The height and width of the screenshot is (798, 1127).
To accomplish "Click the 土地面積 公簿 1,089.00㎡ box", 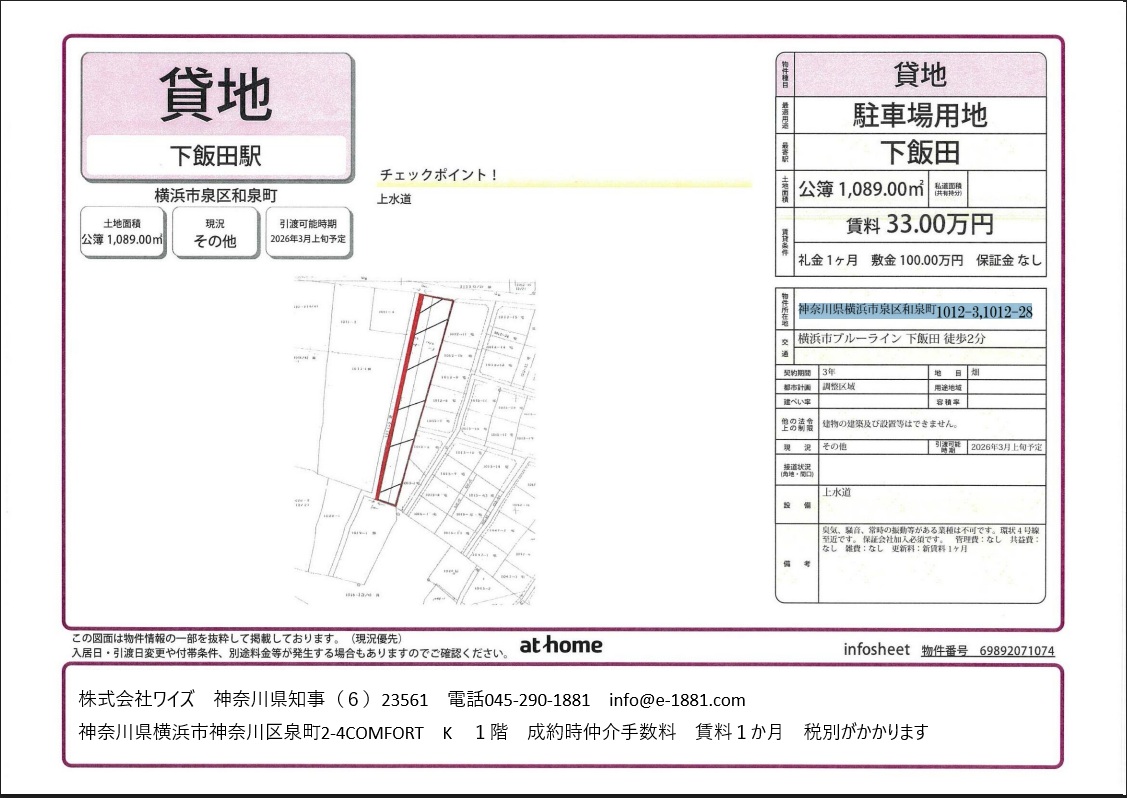I will click(x=122, y=233).
